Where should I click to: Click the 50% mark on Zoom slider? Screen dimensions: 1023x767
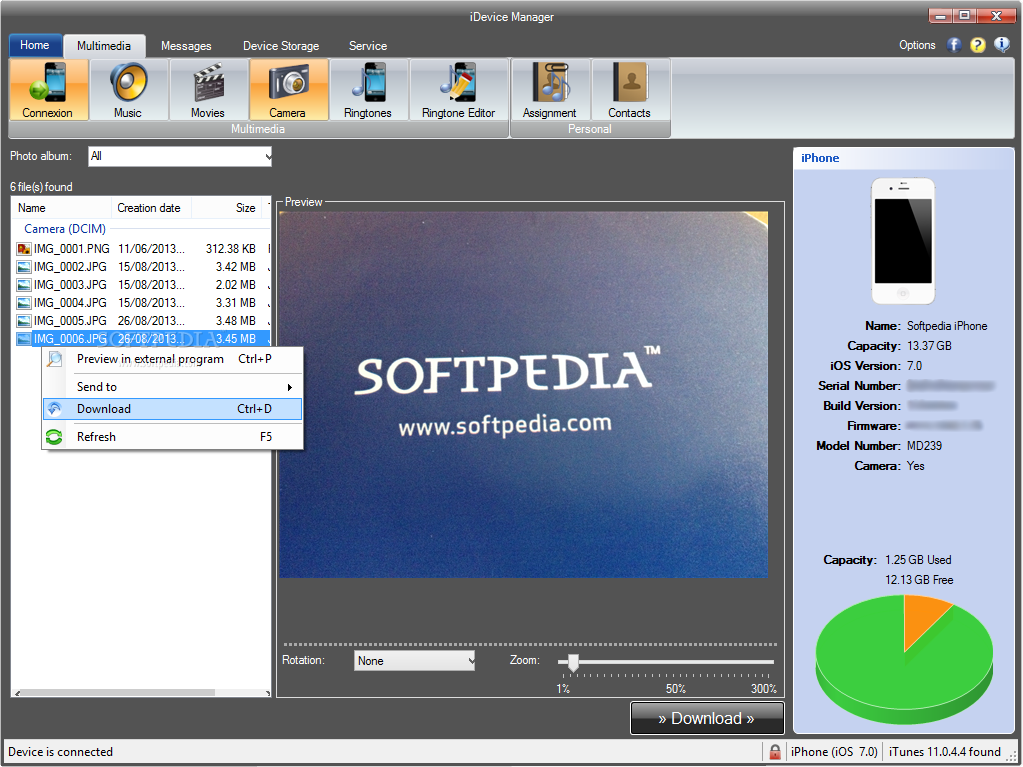click(675, 689)
